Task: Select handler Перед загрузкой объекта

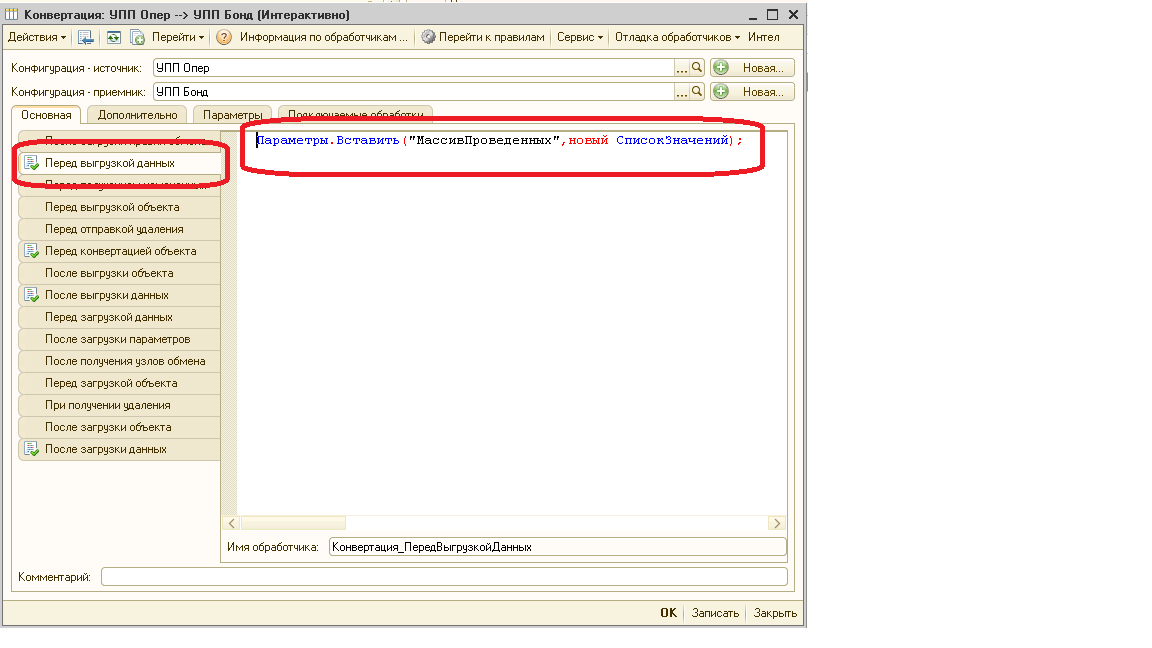Action: pyautogui.click(x=120, y=384)
